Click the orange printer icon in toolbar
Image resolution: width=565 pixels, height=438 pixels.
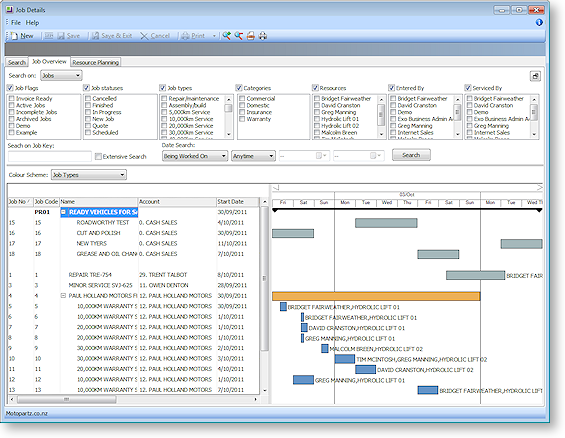[x=251, y=35]
